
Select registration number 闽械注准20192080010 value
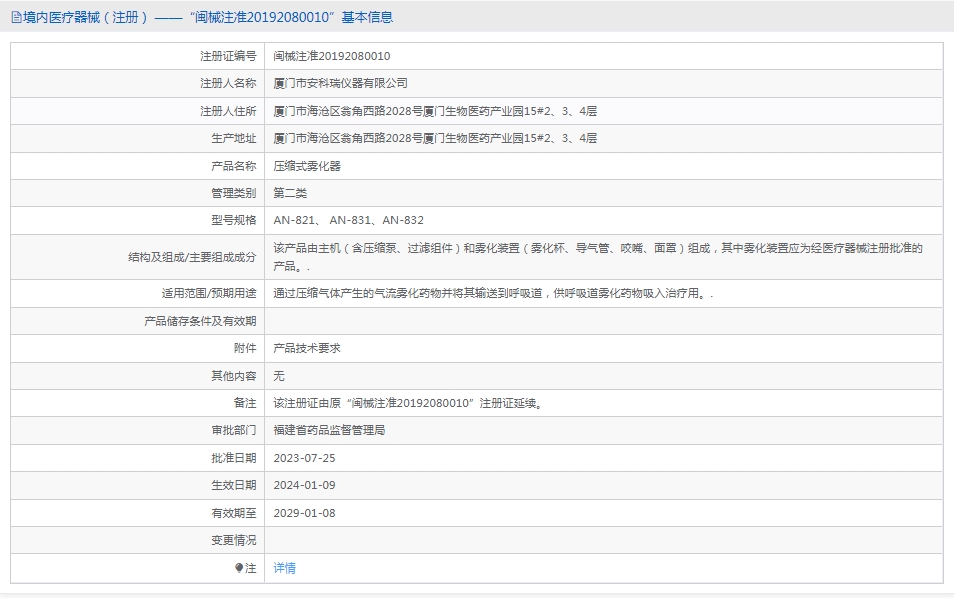[x=332, y=56]
